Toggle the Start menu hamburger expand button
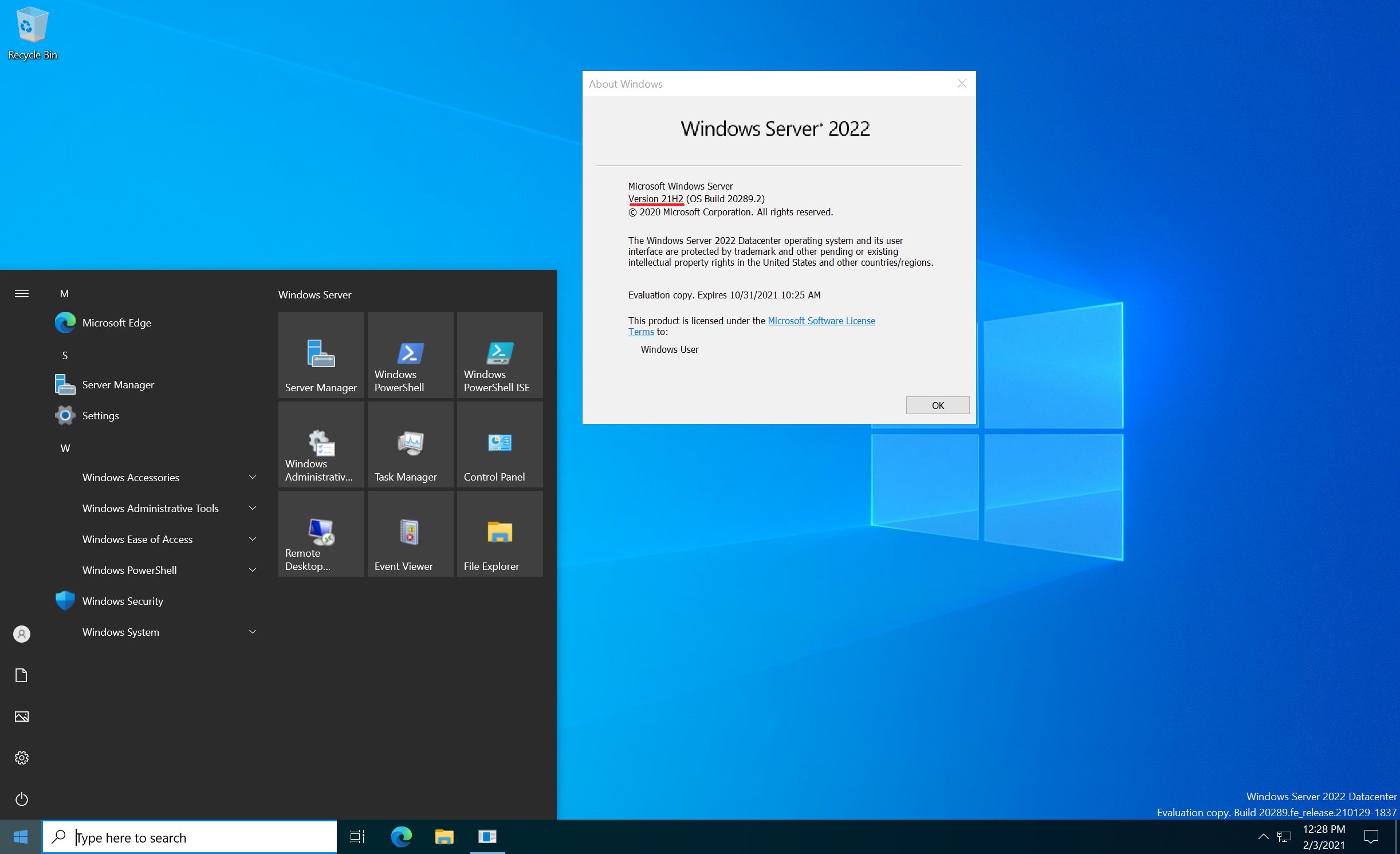Image resolution: width=1400 pixels, height=854 pixels. (22, 293)
